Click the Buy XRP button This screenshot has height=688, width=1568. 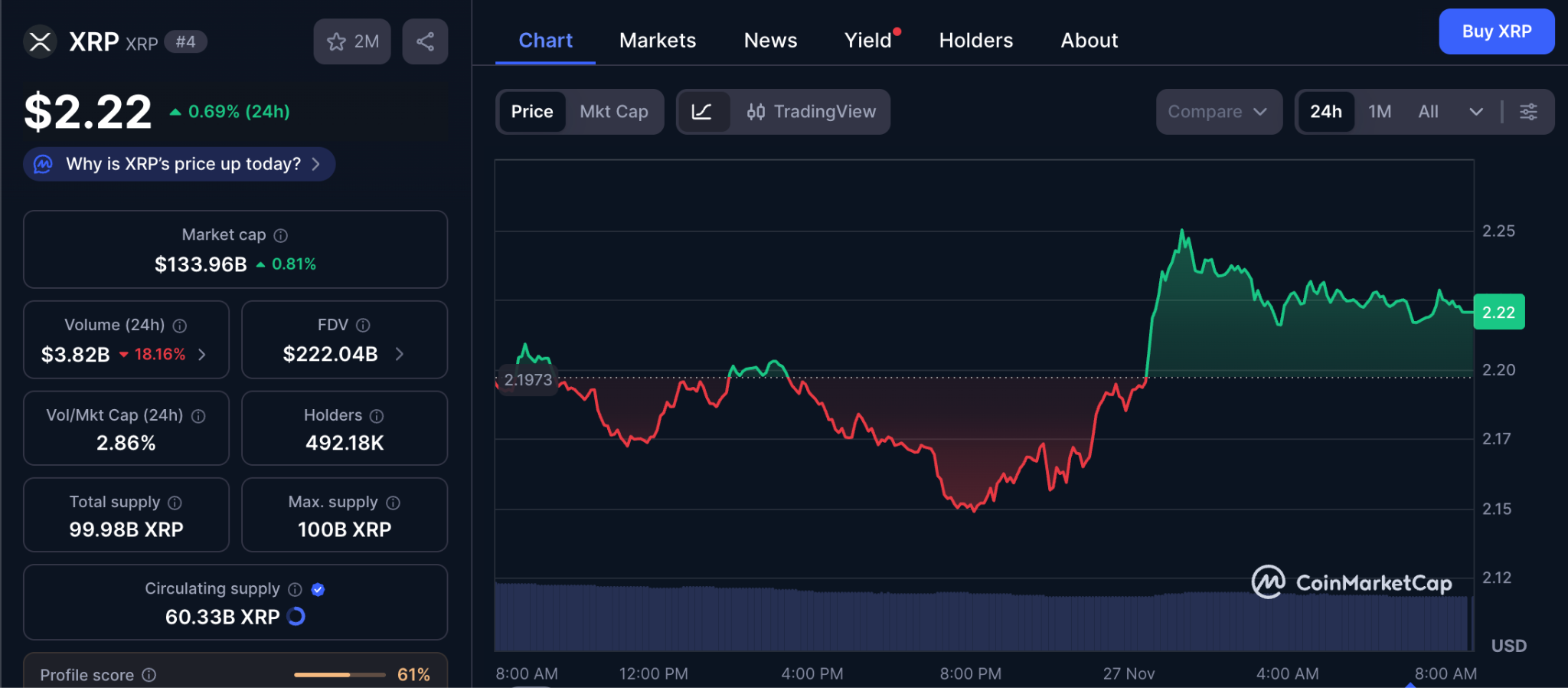point(1496,31)
